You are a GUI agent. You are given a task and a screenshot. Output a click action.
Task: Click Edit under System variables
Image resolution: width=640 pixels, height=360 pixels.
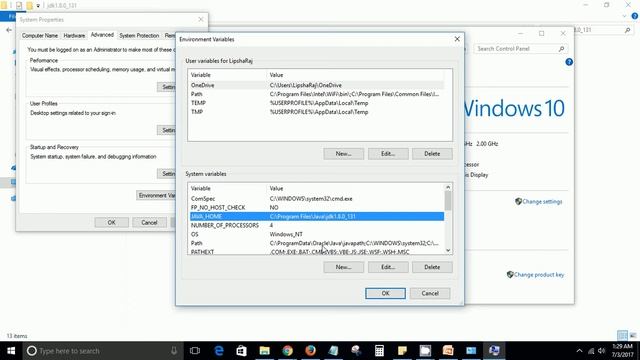tap(388, 267)
